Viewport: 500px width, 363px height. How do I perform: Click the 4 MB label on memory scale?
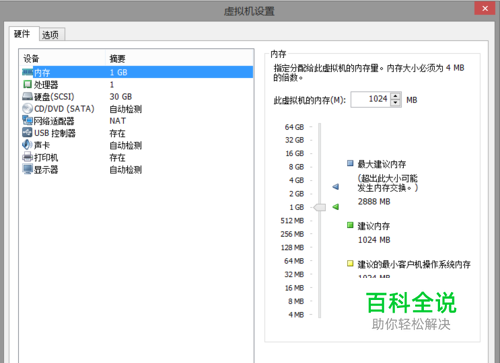pyautogui.click(x=296, y=315)
